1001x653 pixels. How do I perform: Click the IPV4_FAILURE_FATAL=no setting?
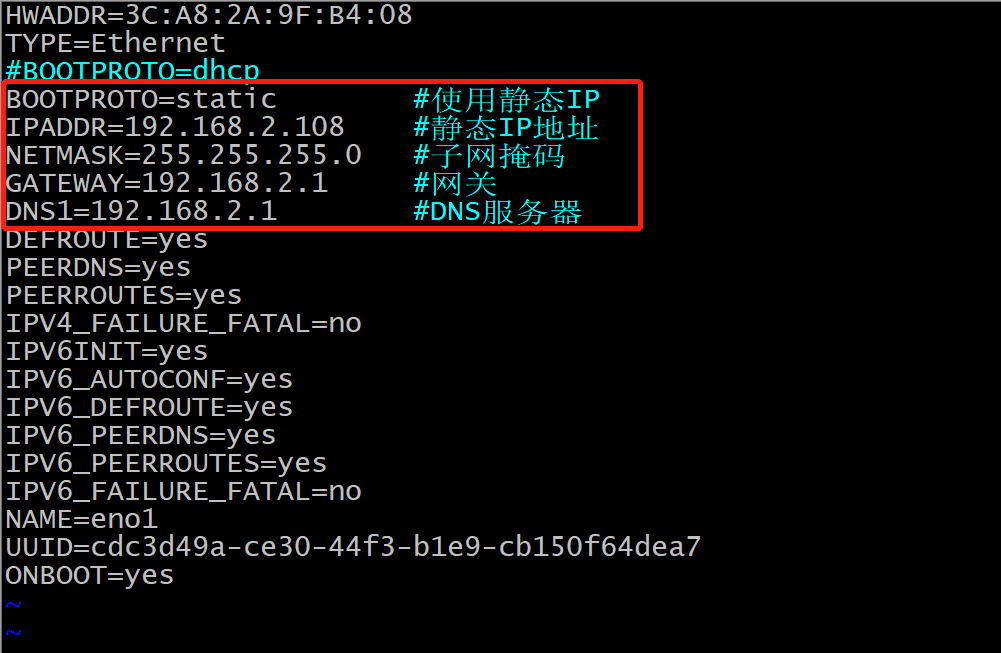(183, 324)
